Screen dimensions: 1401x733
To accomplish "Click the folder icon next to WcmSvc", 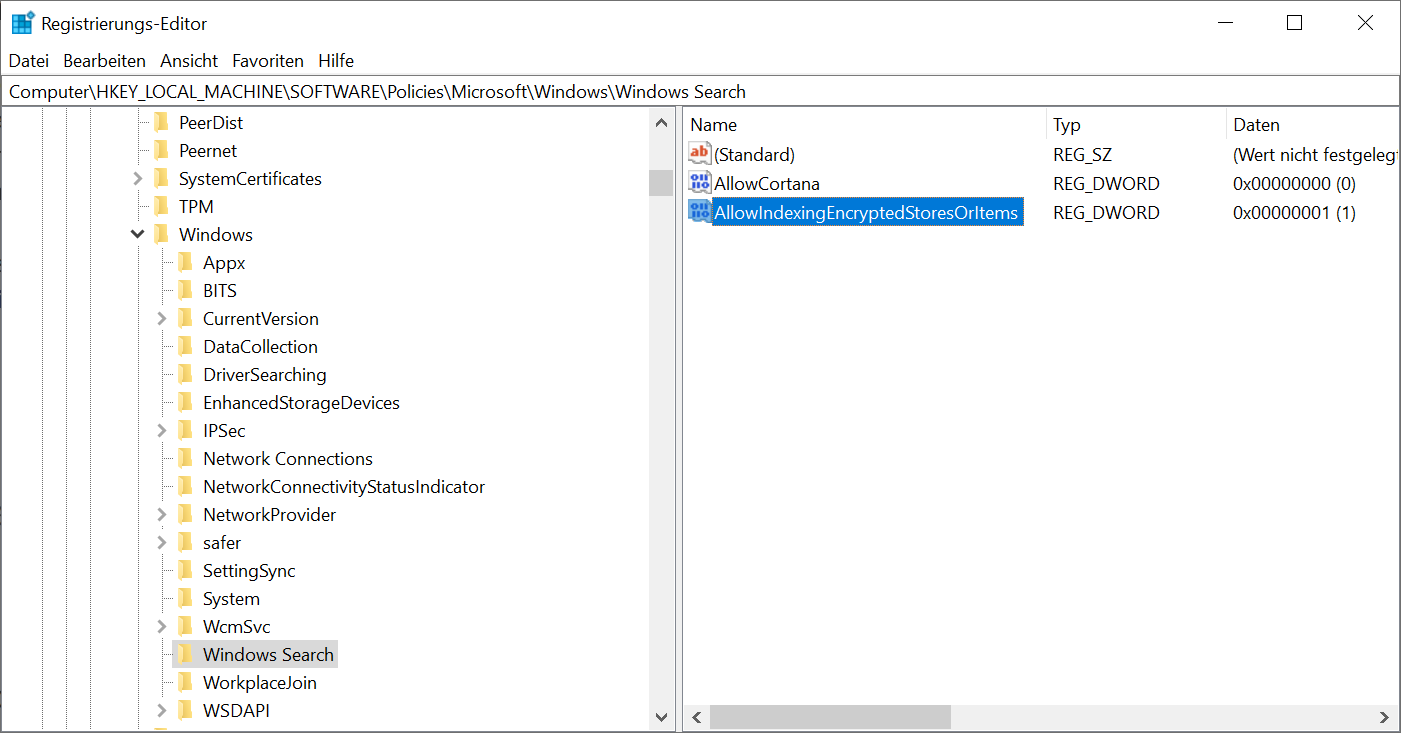I will (x=185, y=627).
